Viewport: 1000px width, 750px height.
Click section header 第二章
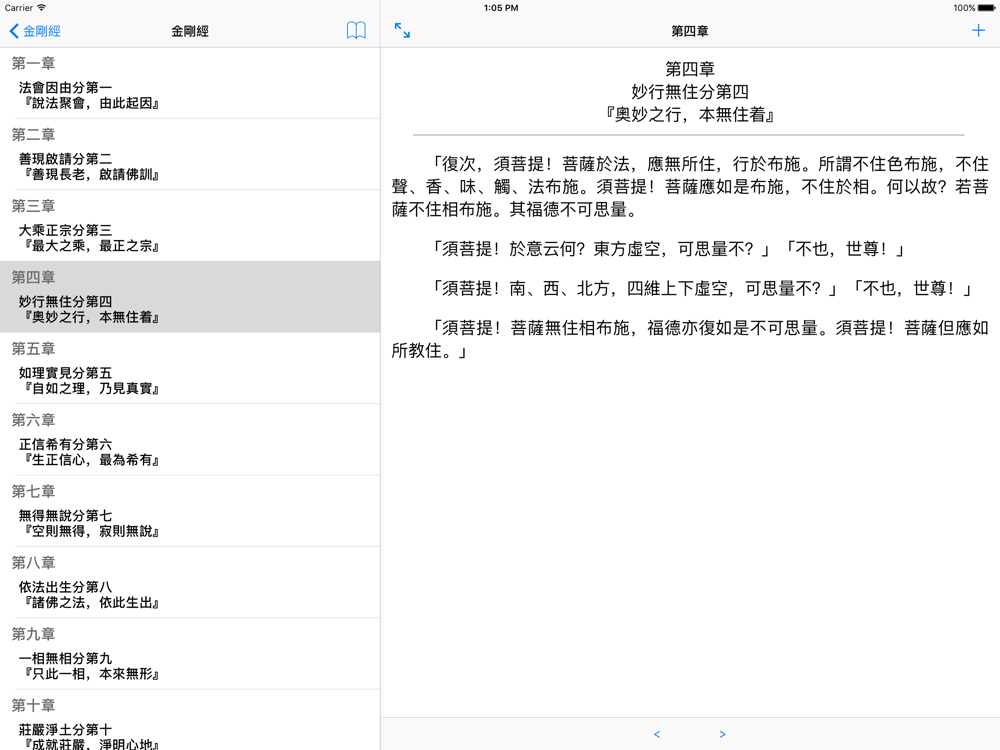[33, 135]
